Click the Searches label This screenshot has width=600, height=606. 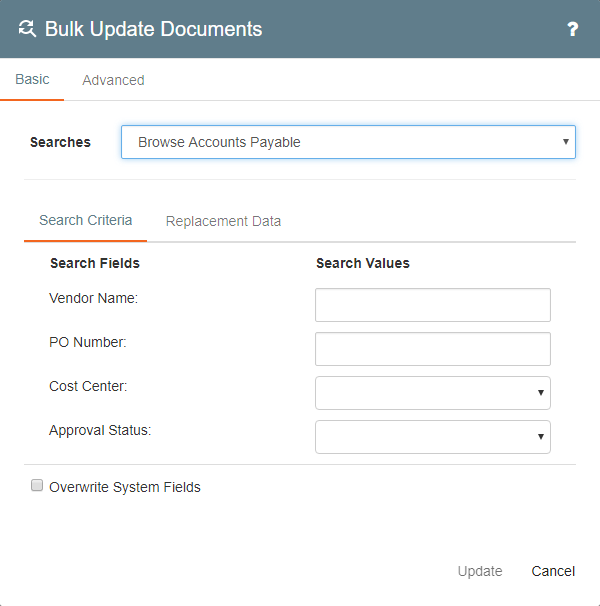click(x=60, y=142)
